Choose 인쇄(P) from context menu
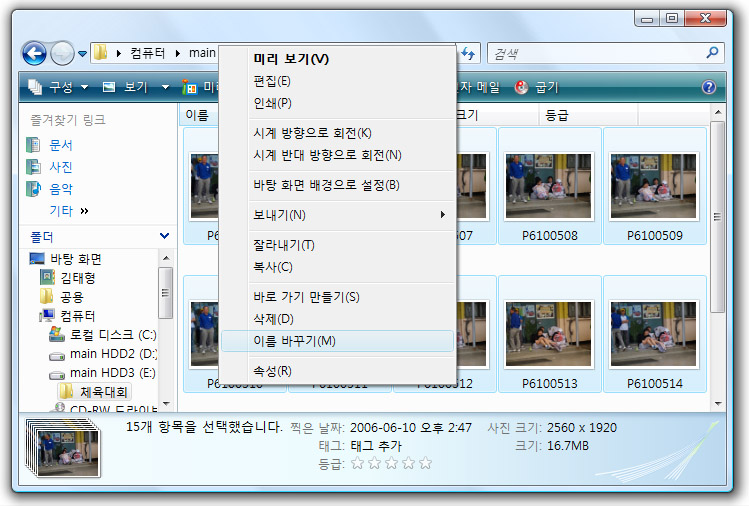 [x=337, y=103]
